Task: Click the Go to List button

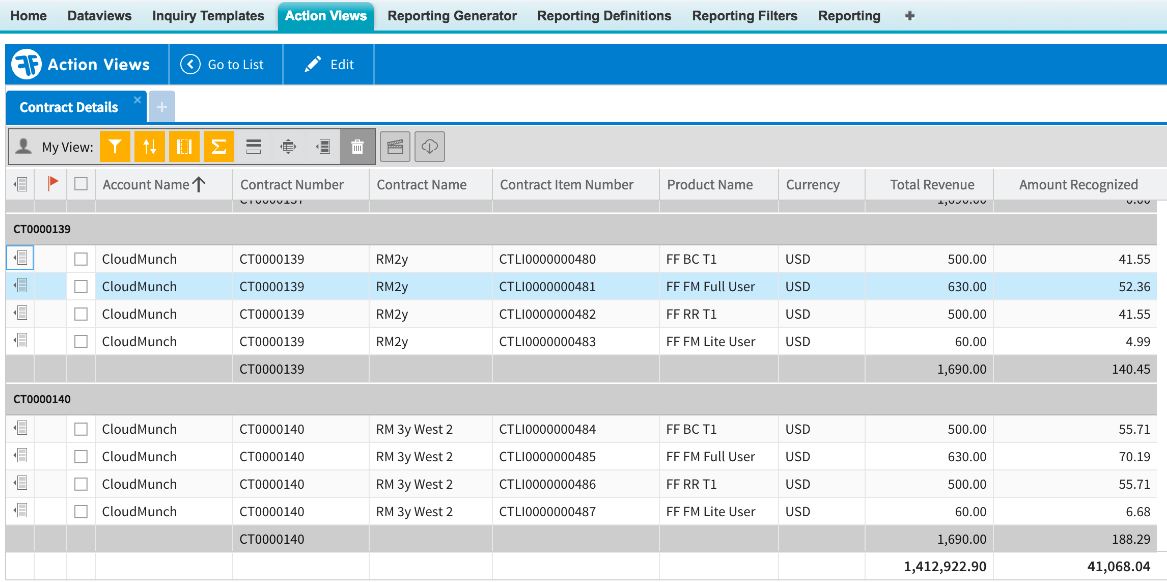Action: click(x=223, y=65)
